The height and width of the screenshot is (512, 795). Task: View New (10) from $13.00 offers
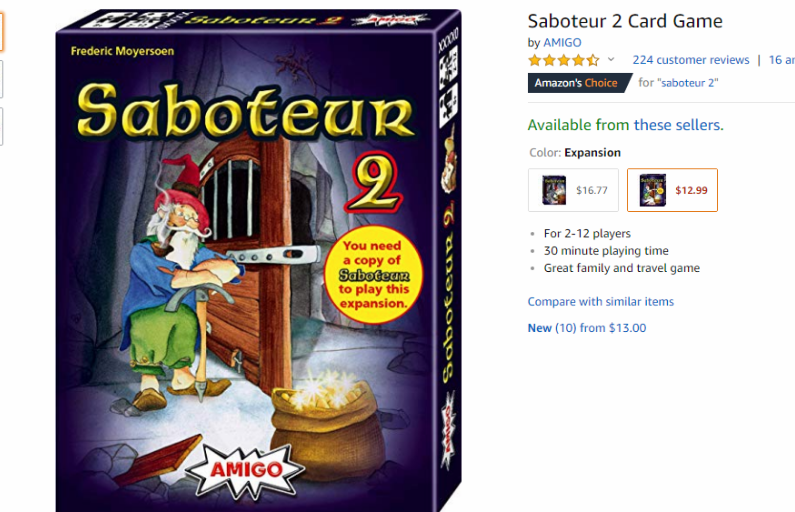(587, 328)
